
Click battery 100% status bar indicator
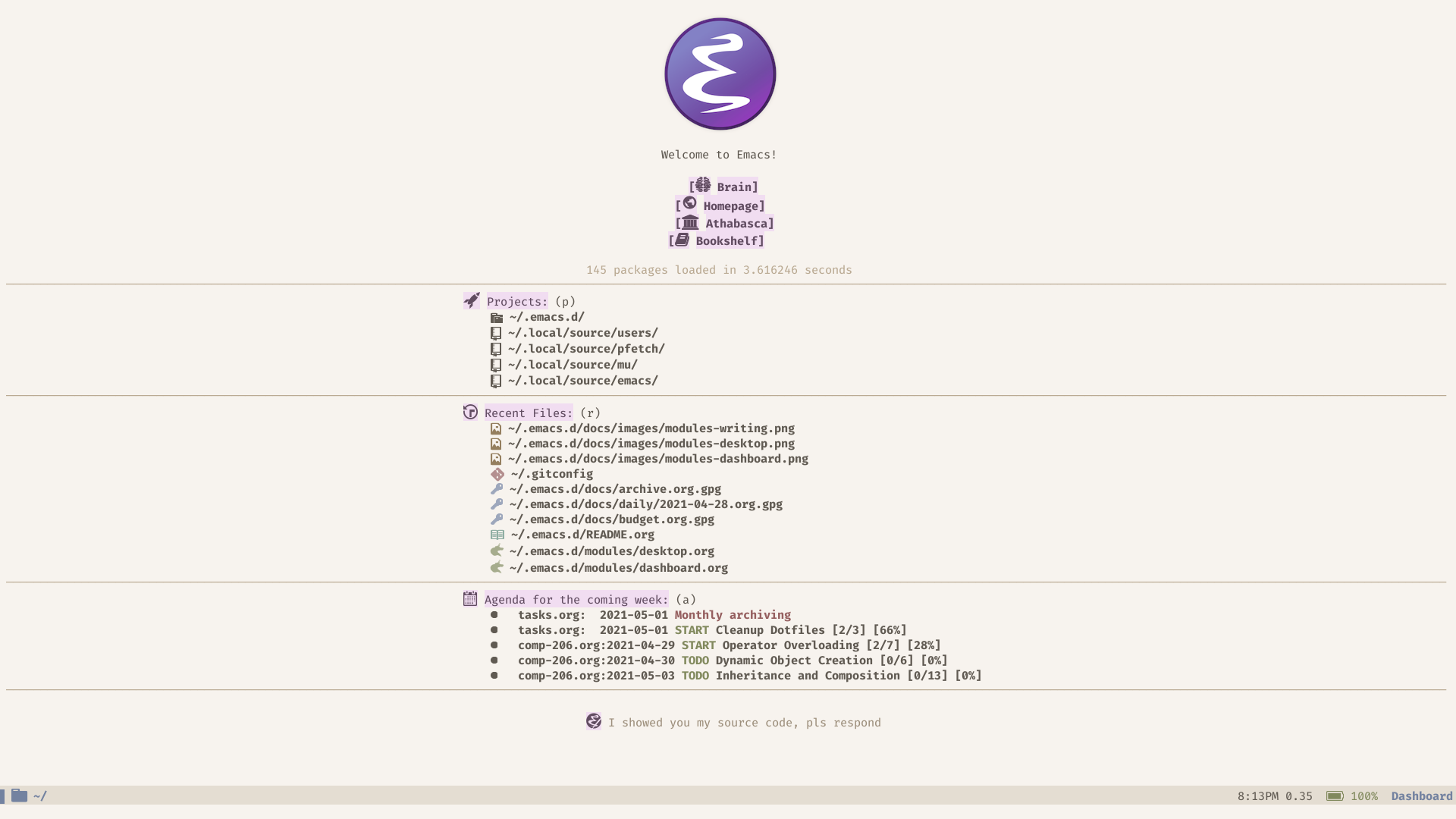1350,795
